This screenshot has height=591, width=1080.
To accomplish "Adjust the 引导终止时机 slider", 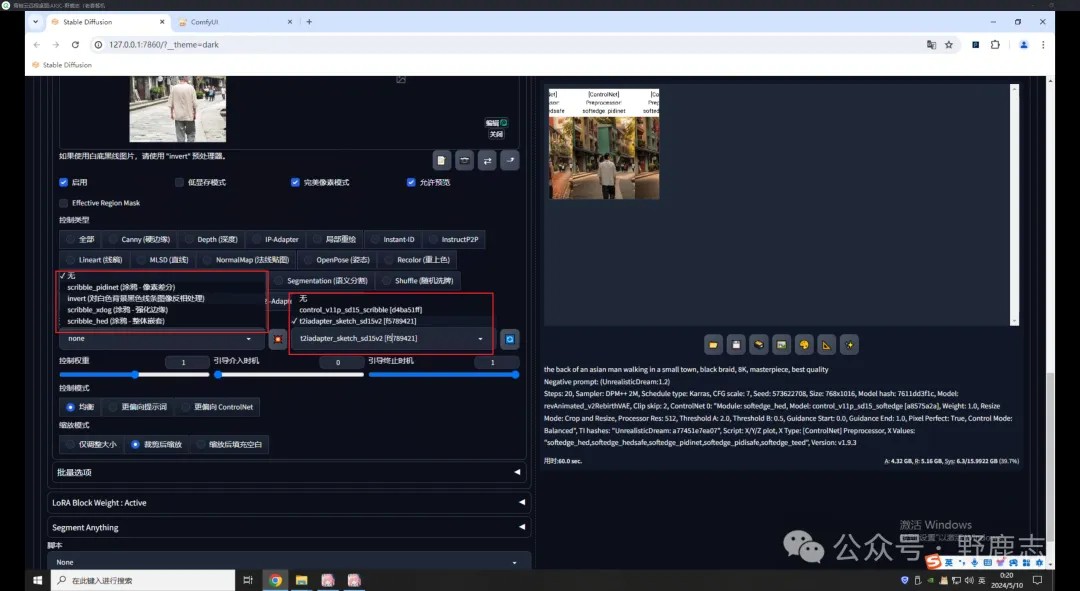I will (x=444, y=375).
